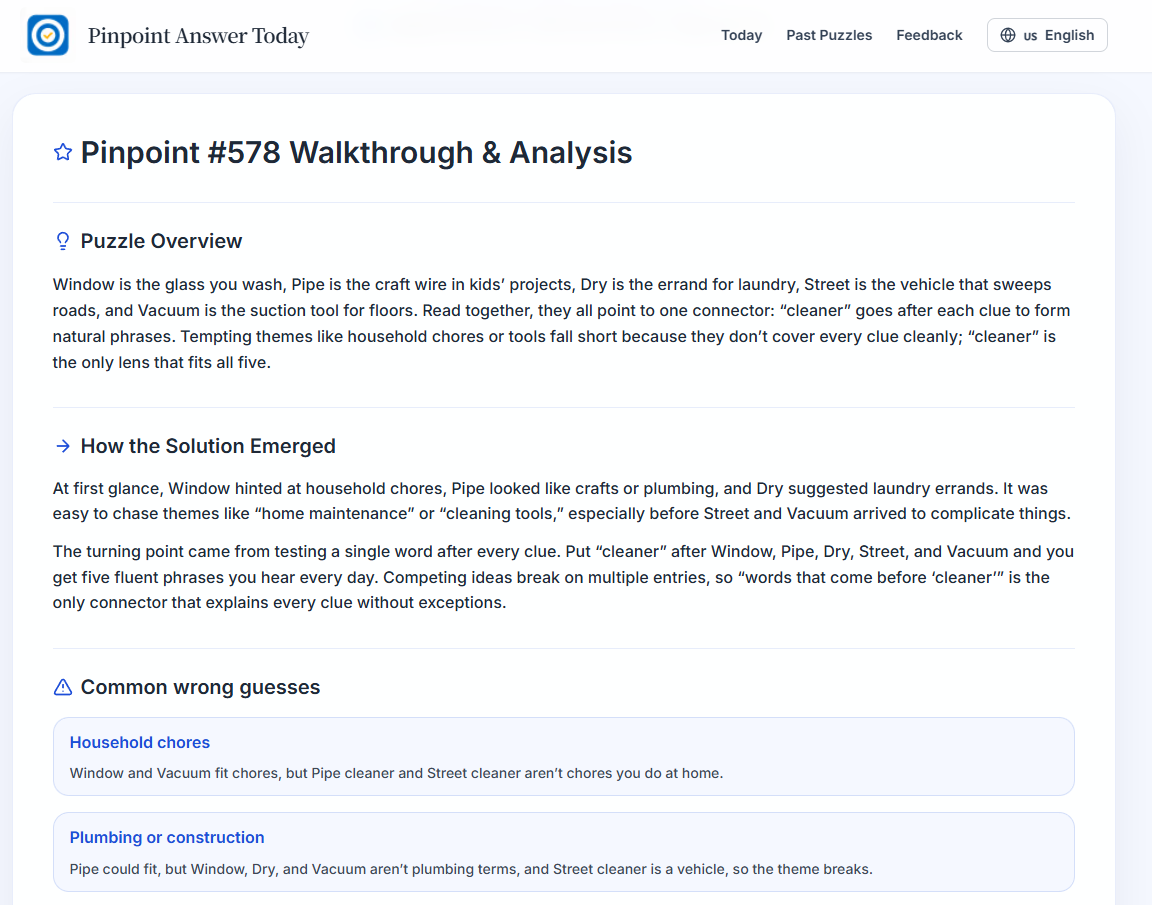Screen dimensions: 1152x905
Task: Click the star icon beside the walkthrough title
Action: point(63,152)
